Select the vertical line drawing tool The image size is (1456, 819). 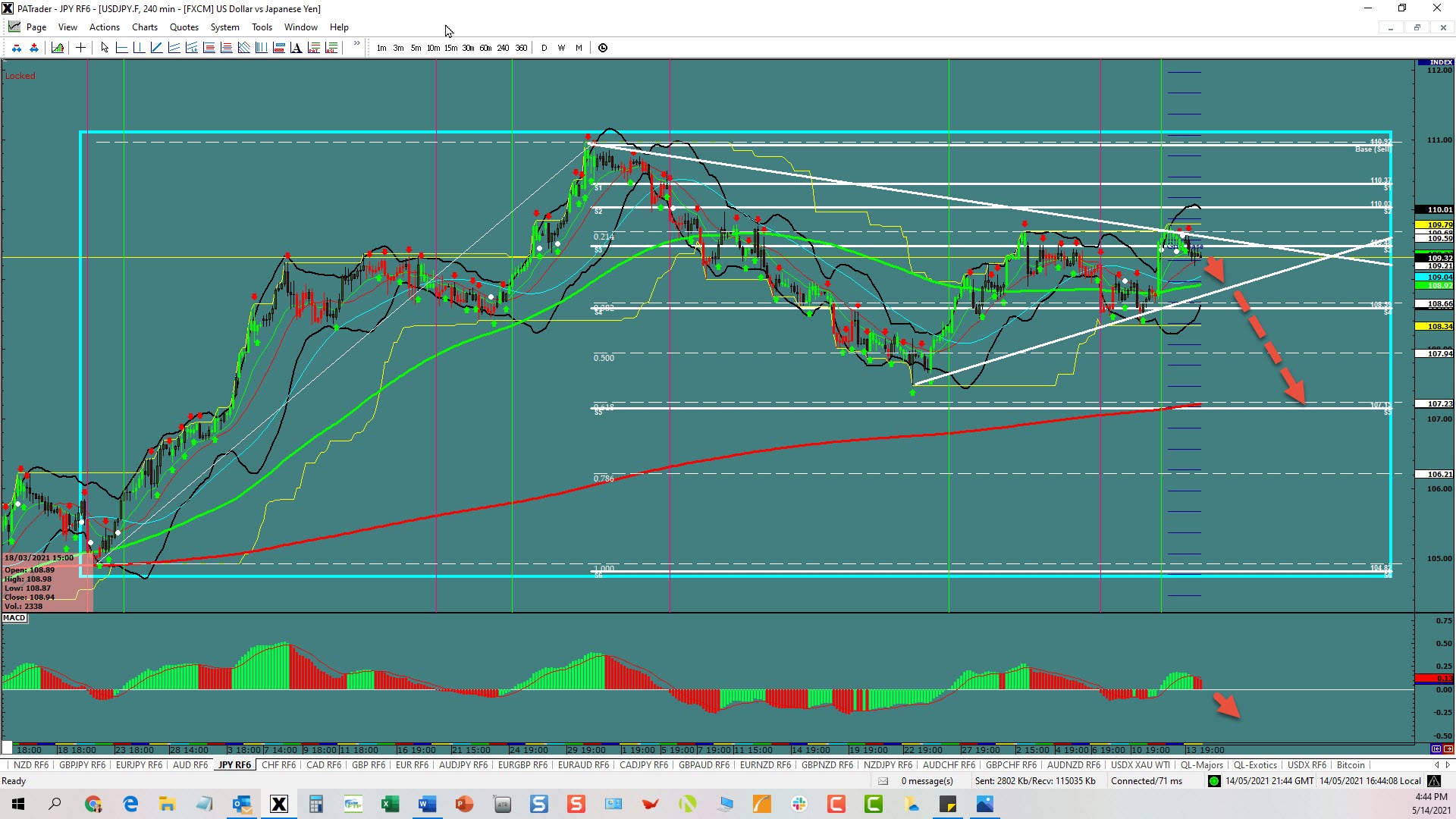(139, 48)
